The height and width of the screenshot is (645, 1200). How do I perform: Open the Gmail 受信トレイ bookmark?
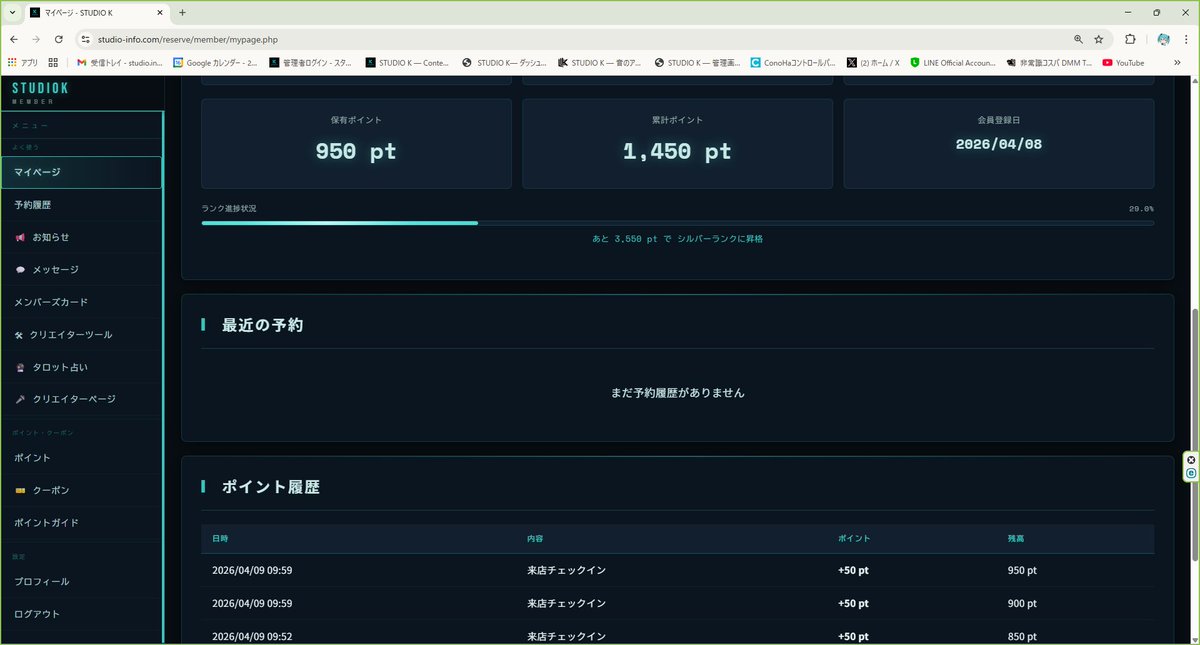click(120, 62)
